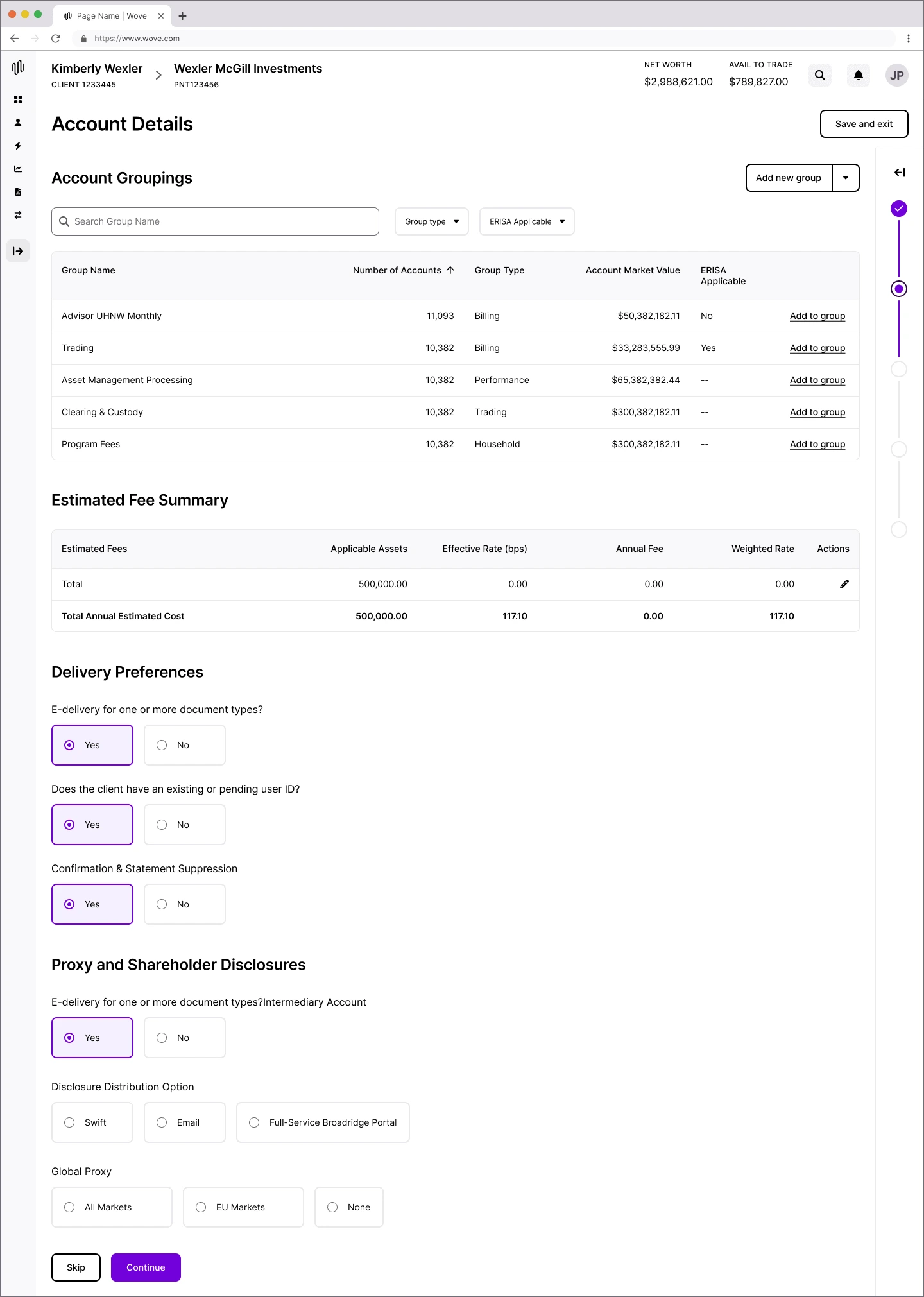The width and height of the screenshot is (924, 1297).
Task: Click the lightning bolt sidebar icon
Action: click(x=18, y=146)
